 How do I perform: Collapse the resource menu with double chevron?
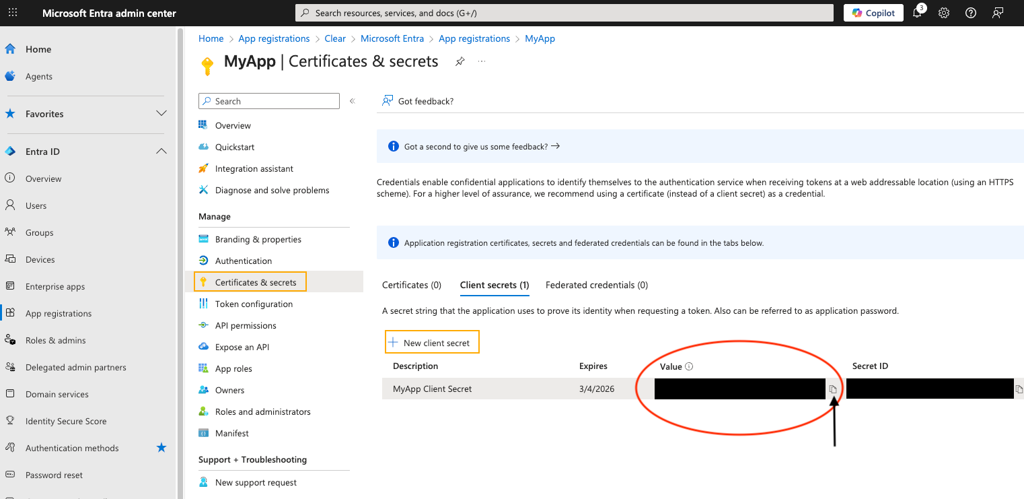352,101
